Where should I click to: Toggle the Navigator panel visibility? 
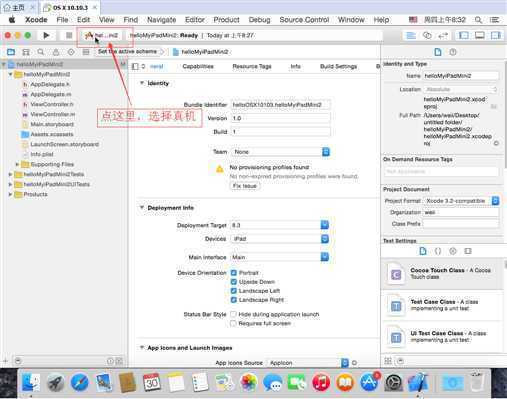464,35
